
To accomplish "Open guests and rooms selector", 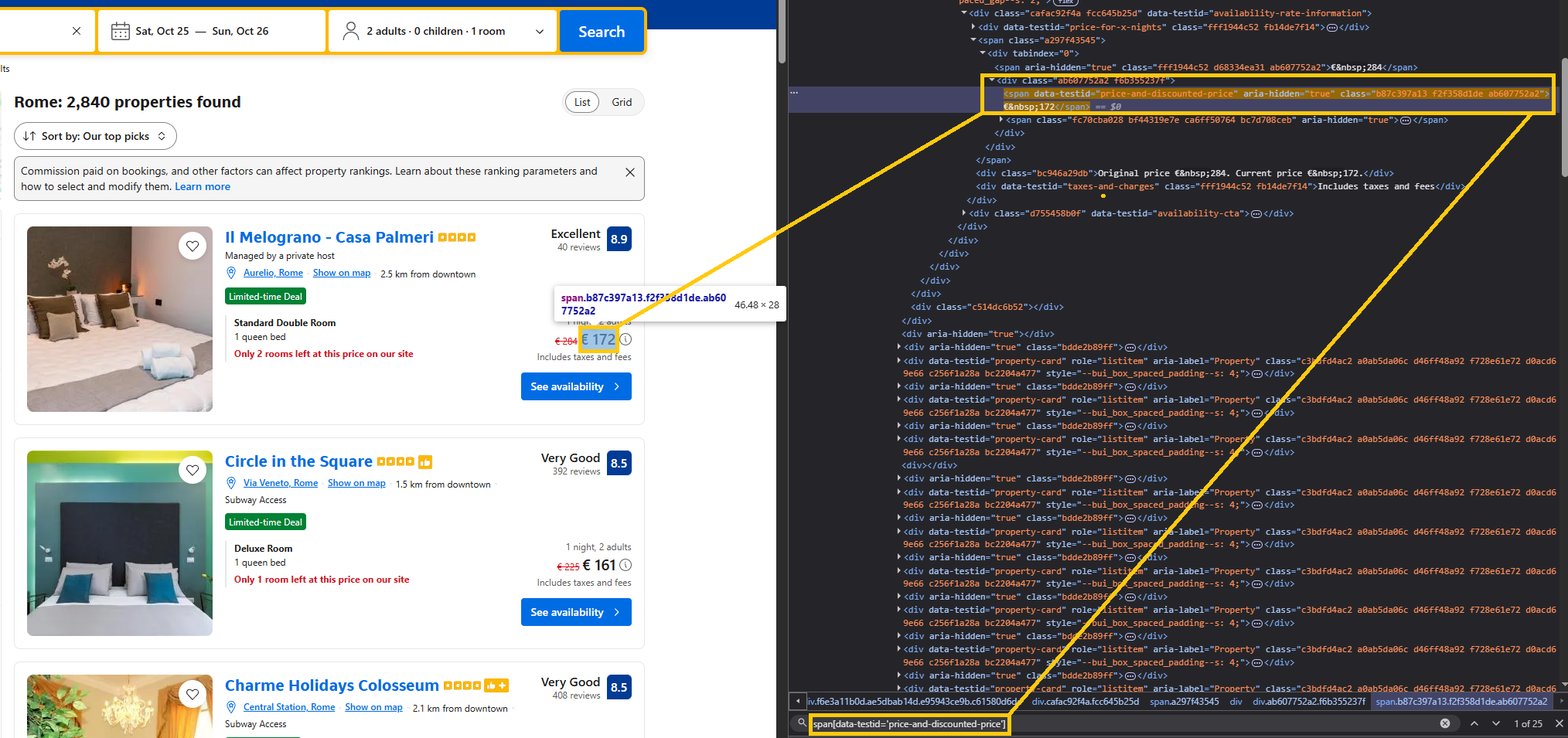I will [442, 31].
